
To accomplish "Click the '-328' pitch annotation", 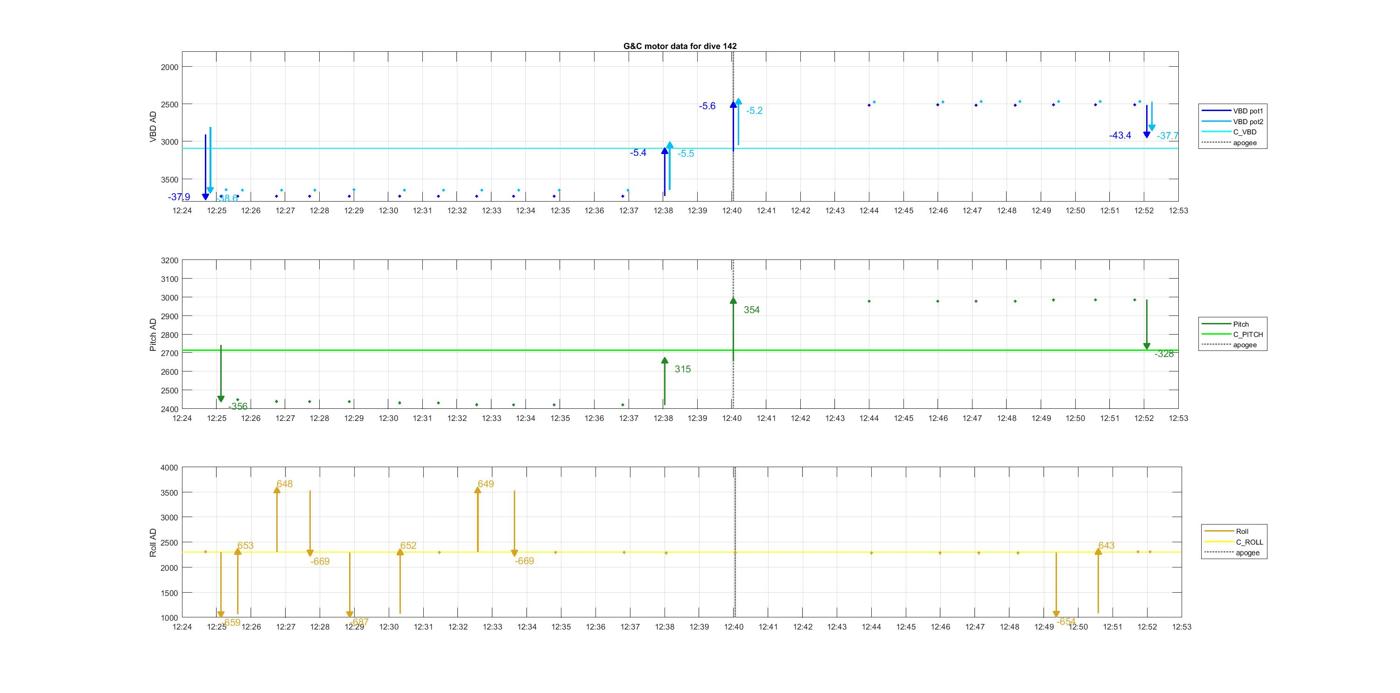I will click(1164, 354).
